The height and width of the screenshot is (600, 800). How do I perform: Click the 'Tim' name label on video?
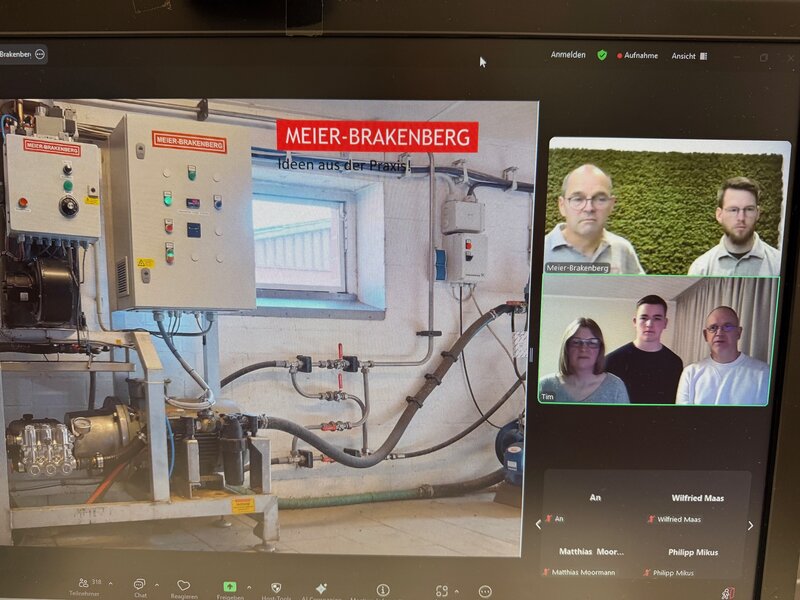point(547,396)
